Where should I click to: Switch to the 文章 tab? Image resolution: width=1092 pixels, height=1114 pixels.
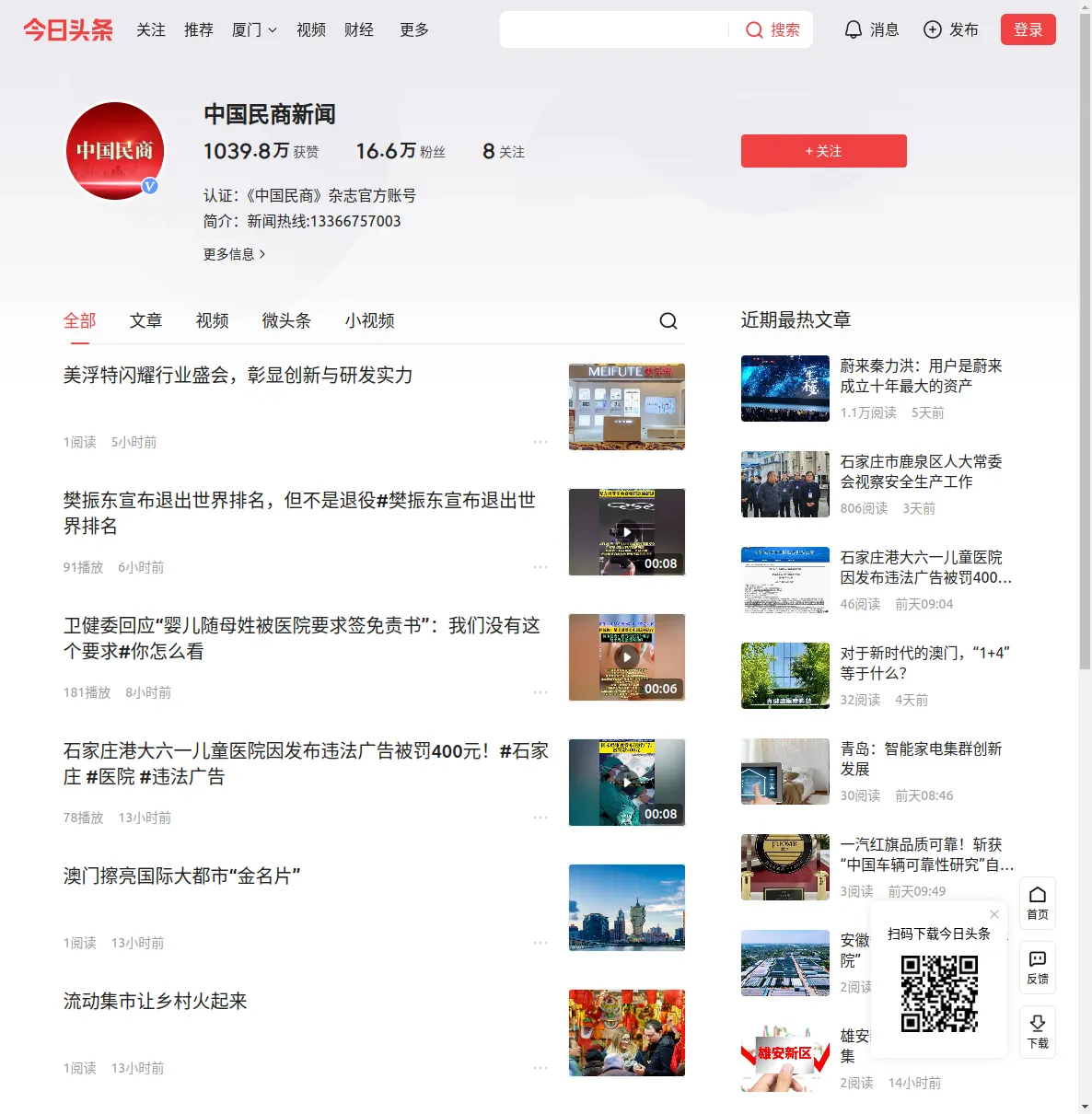[x=146, y=320]
